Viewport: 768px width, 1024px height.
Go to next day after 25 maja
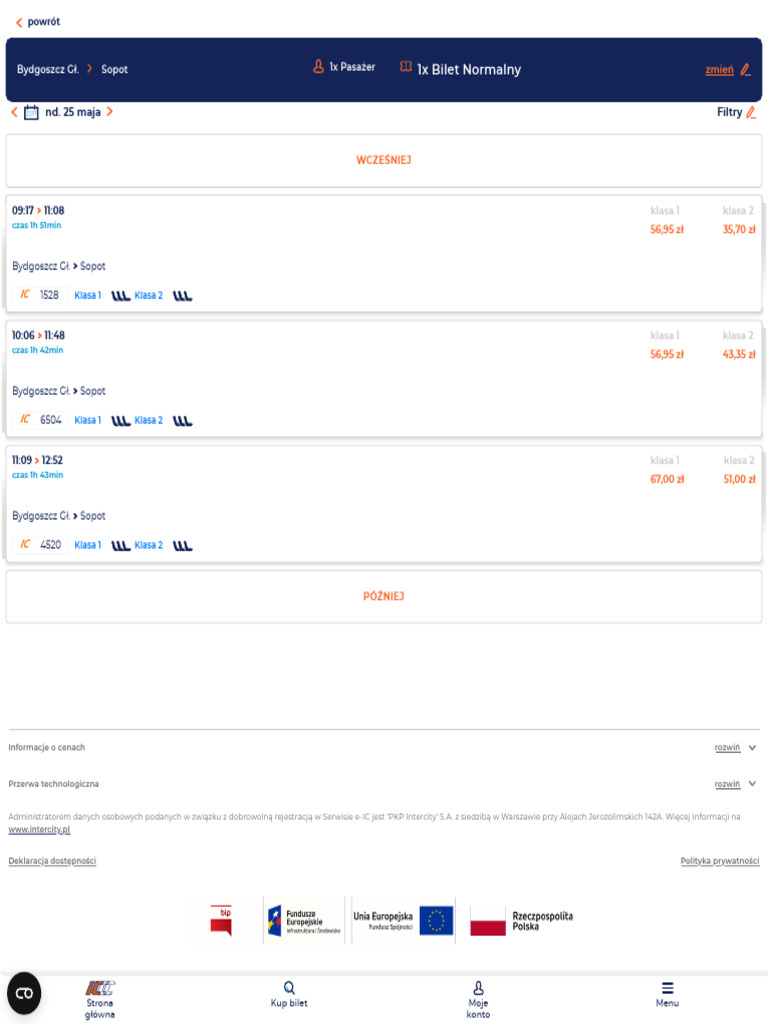(110, 112)
